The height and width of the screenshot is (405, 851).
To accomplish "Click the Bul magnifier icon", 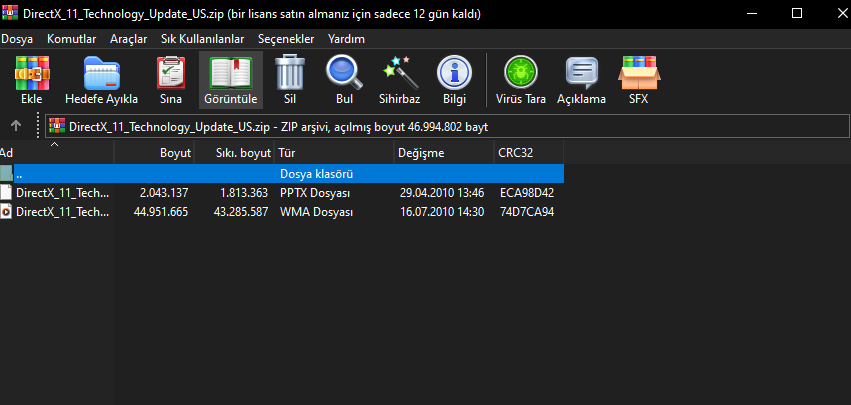I will [x=344, y=72].
